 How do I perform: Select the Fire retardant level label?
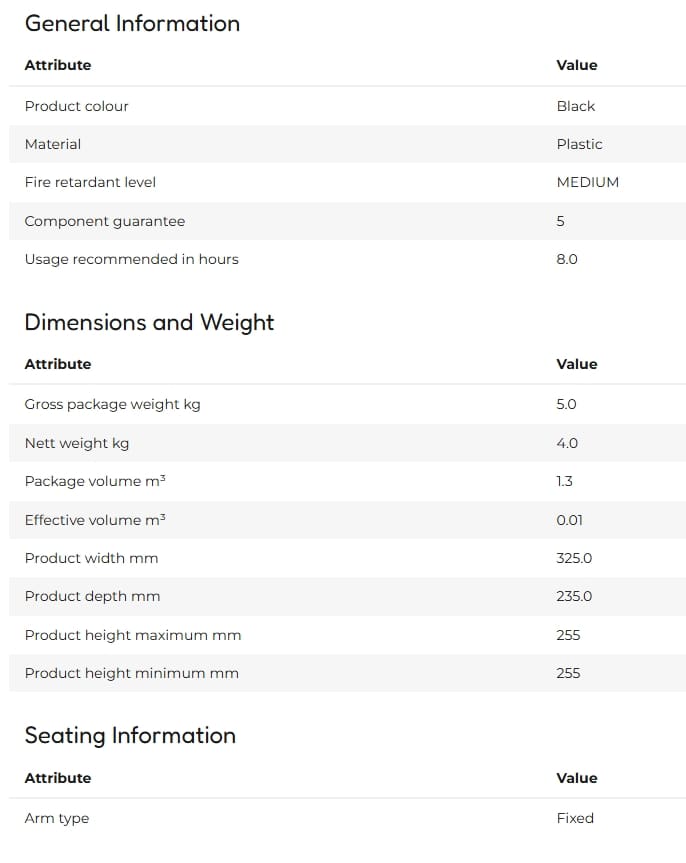90,182
